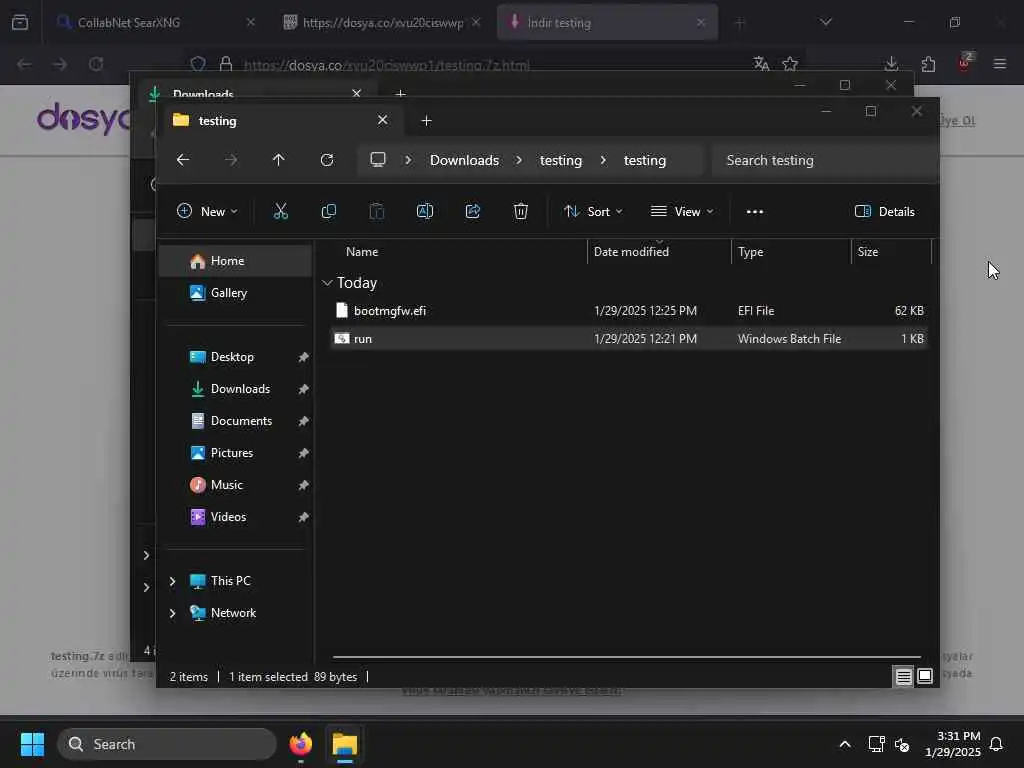Go back with the Explorer back arrow
The width and height of the screenshot is (1024, 768).
[x=183, y=160]
